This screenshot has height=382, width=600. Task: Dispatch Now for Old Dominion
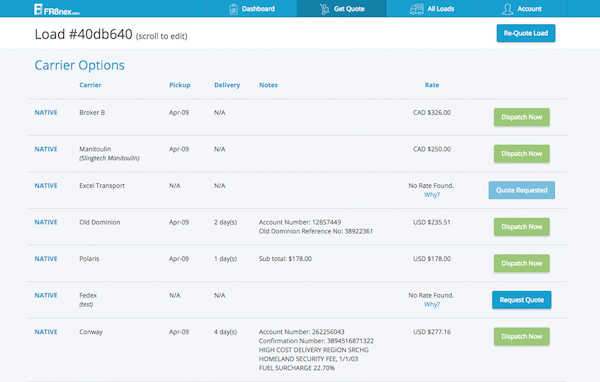522,227
